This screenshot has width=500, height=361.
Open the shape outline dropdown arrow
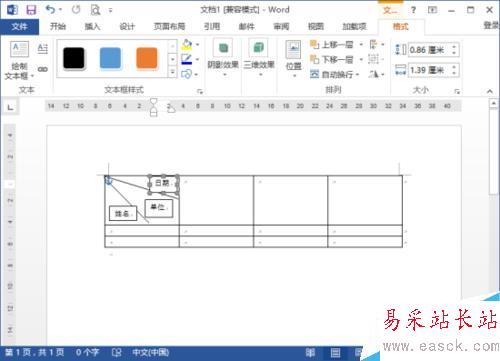(197, 59)
